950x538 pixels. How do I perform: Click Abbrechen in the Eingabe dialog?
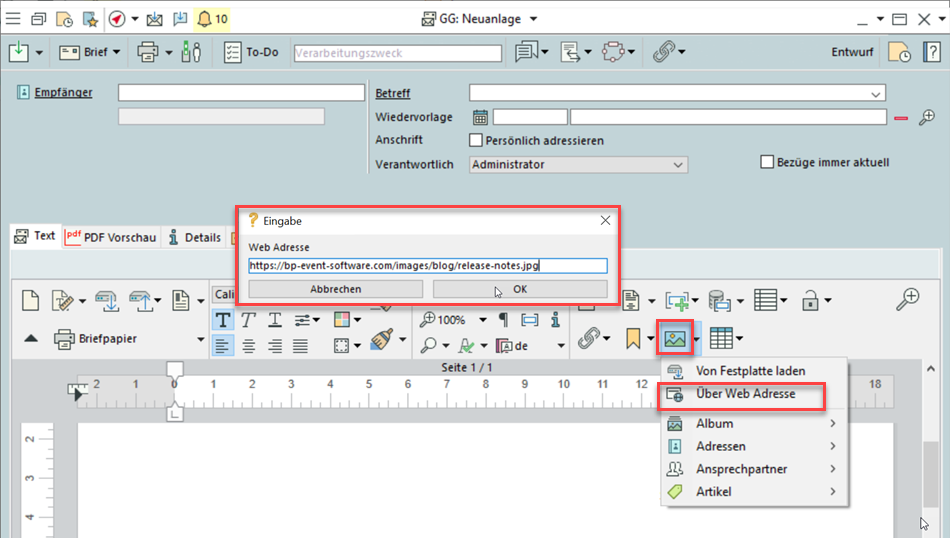pos(335,289)
